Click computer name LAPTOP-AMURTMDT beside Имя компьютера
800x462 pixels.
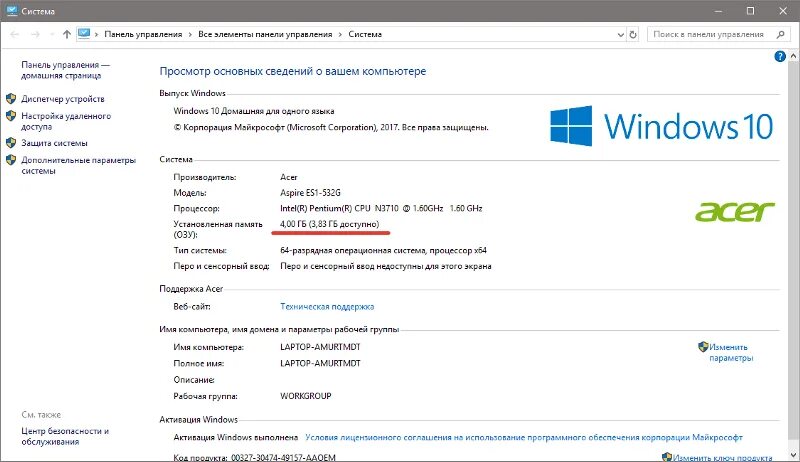coord(320,347)
